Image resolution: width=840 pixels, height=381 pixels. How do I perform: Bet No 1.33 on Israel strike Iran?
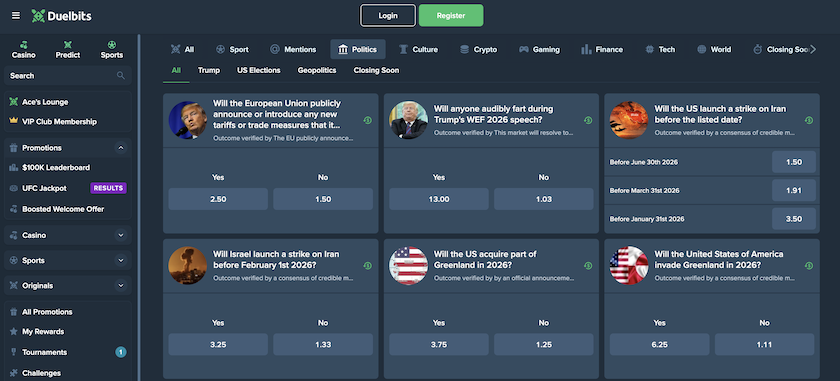pyautogui.click(x=323, y=345)
